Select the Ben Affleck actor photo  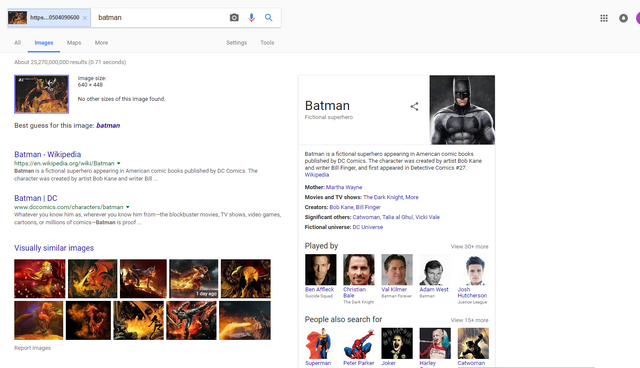pyautogui.click(x=321, y=269)
